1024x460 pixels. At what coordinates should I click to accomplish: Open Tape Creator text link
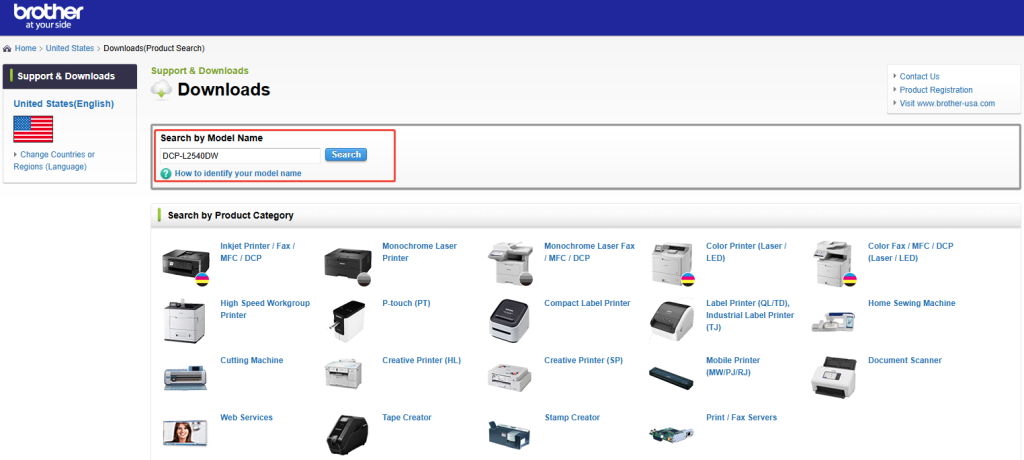click(406, 417)
